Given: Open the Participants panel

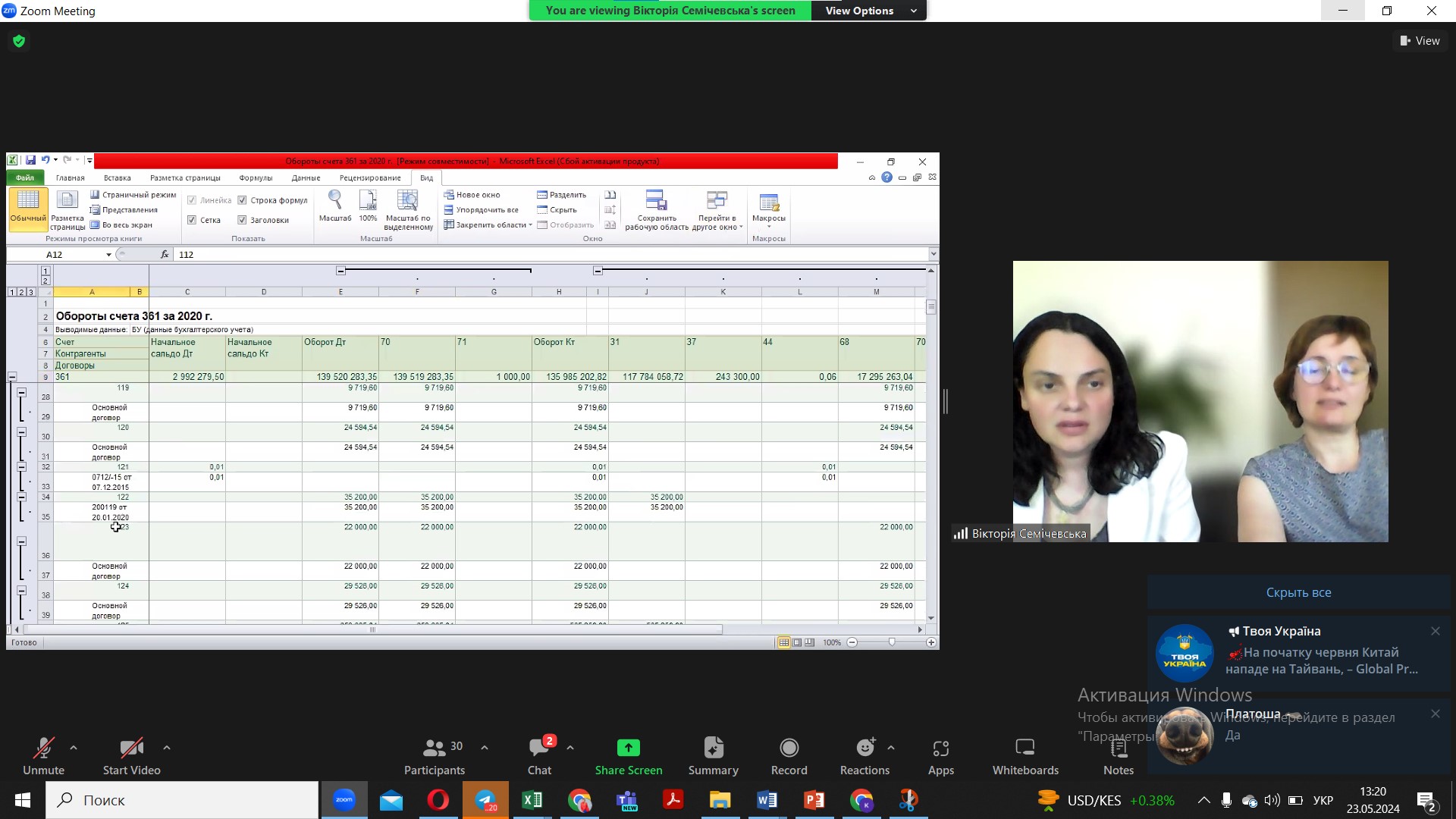Looking at the screenshot, I should (x=435, y=756).
